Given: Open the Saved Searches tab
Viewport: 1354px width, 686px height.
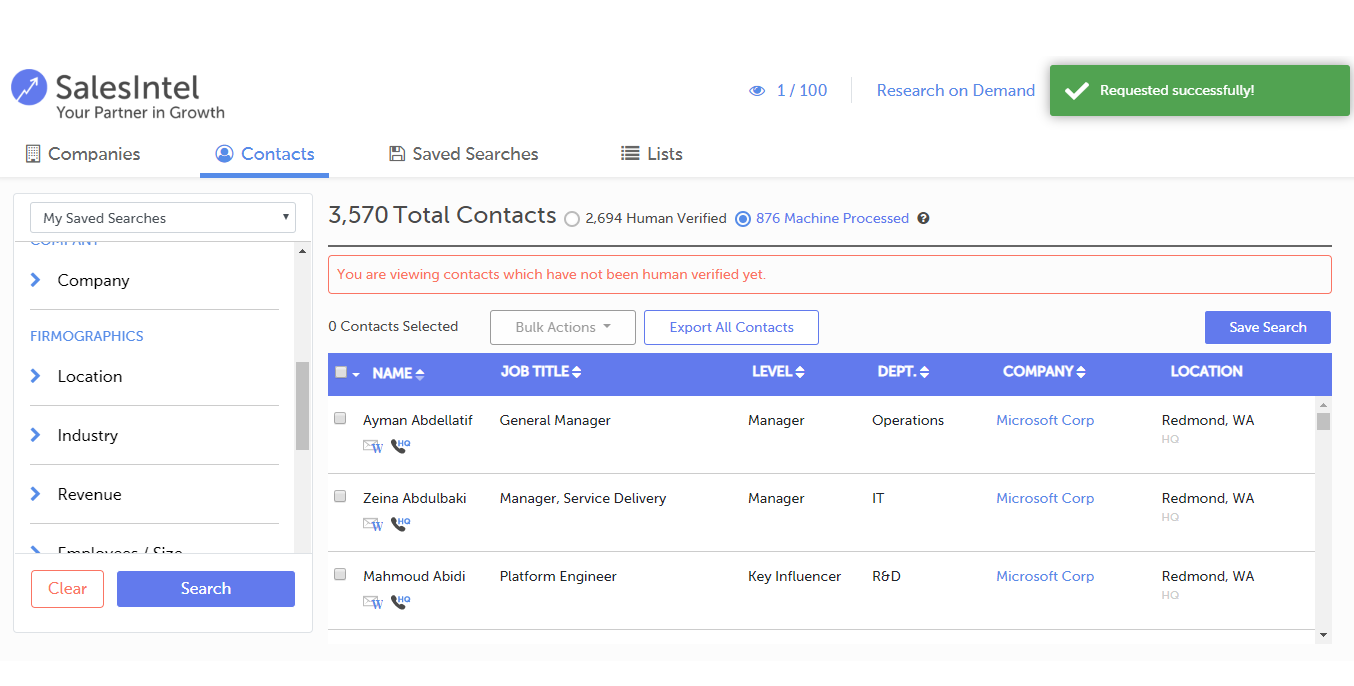Looking at the screenshot, I should click(464, 154).
